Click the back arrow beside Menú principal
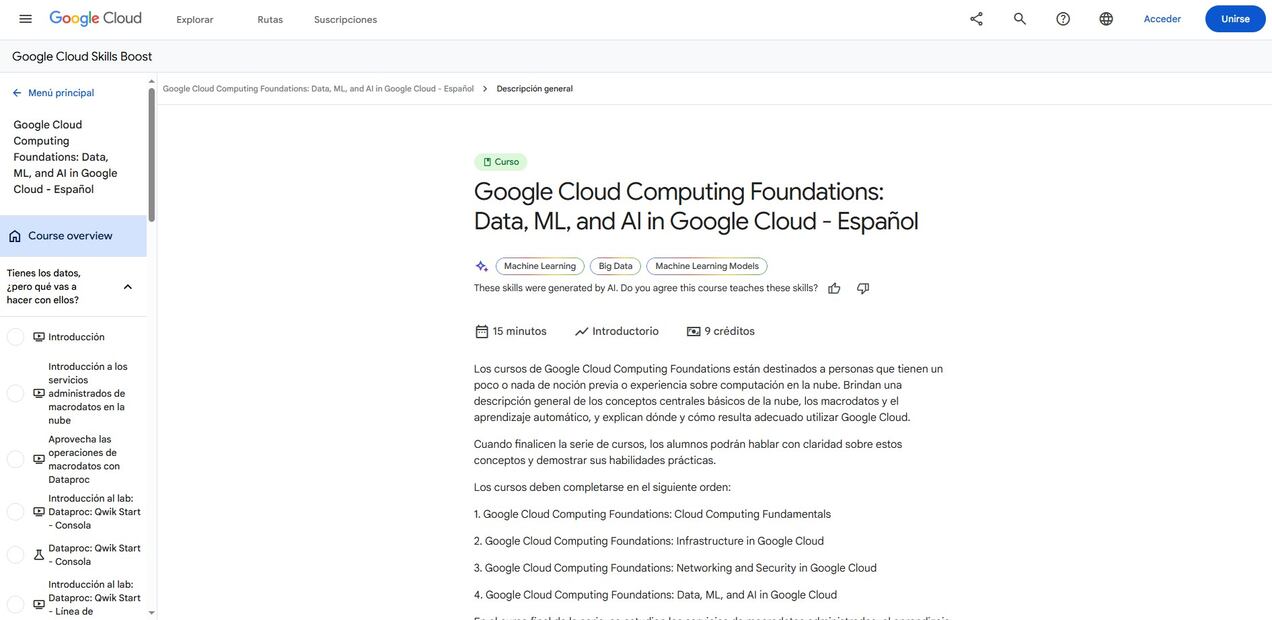The image size is (1272, 620). (17, 93)
